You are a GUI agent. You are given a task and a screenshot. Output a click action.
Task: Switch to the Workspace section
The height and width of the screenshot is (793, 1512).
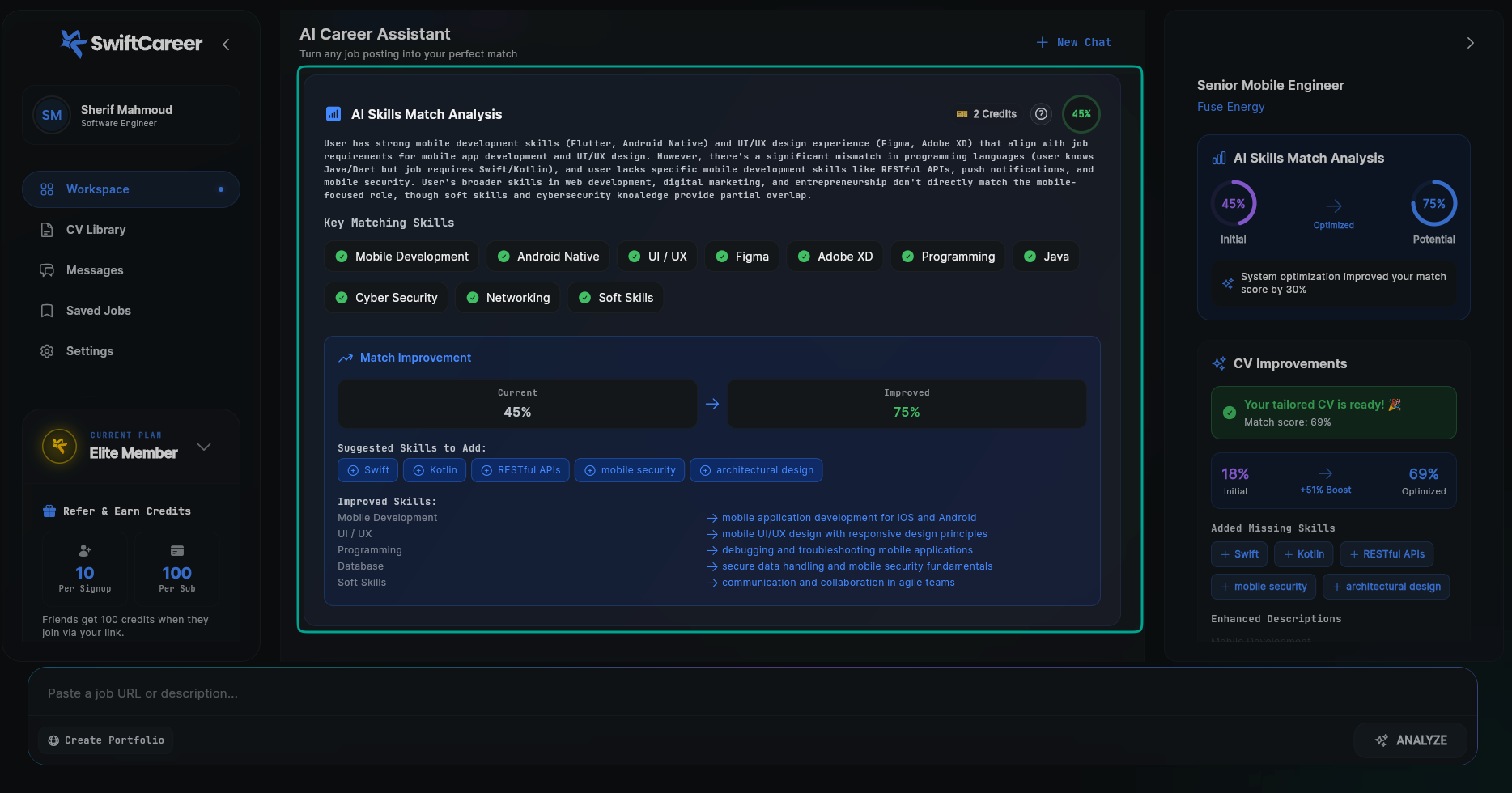tap(98, 189)
